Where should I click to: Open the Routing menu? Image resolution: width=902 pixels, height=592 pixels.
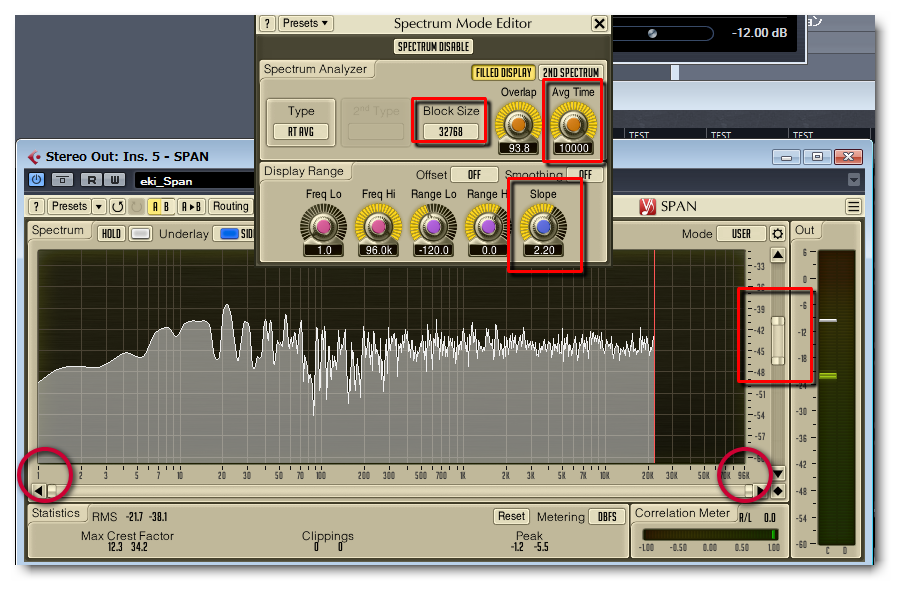(x=231, y=207)
